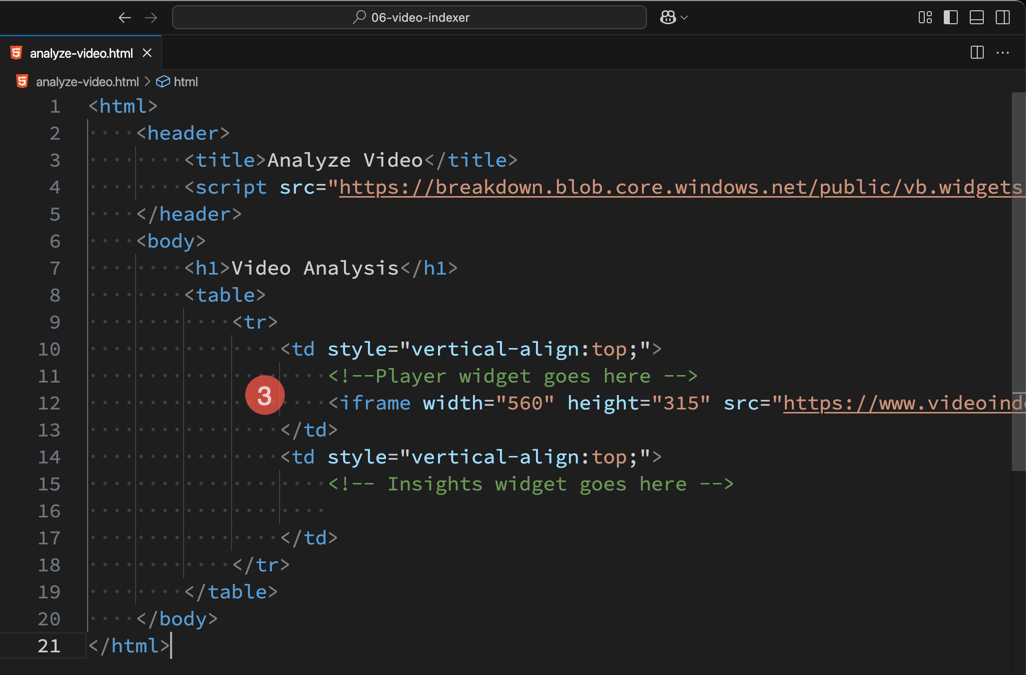This screenshot has width=1026, height=675.
Task: Click the opening header tag
Action: [183, 133]
